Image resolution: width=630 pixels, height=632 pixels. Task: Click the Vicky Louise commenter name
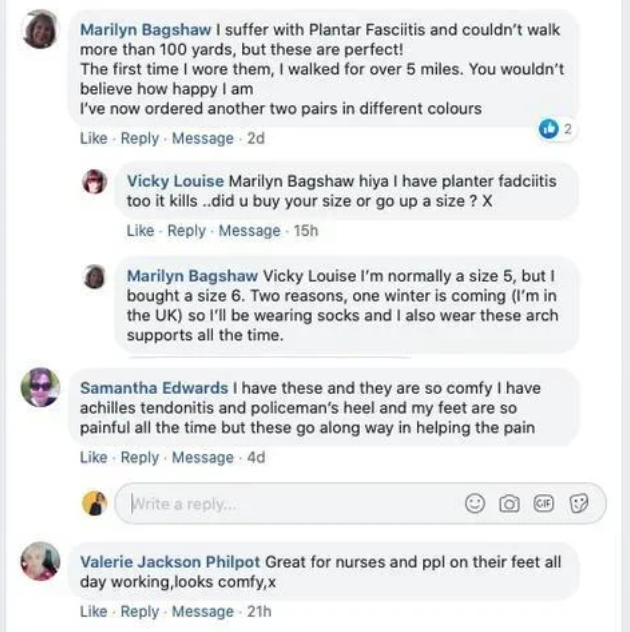pyautogui.click(x=175, y=182)
